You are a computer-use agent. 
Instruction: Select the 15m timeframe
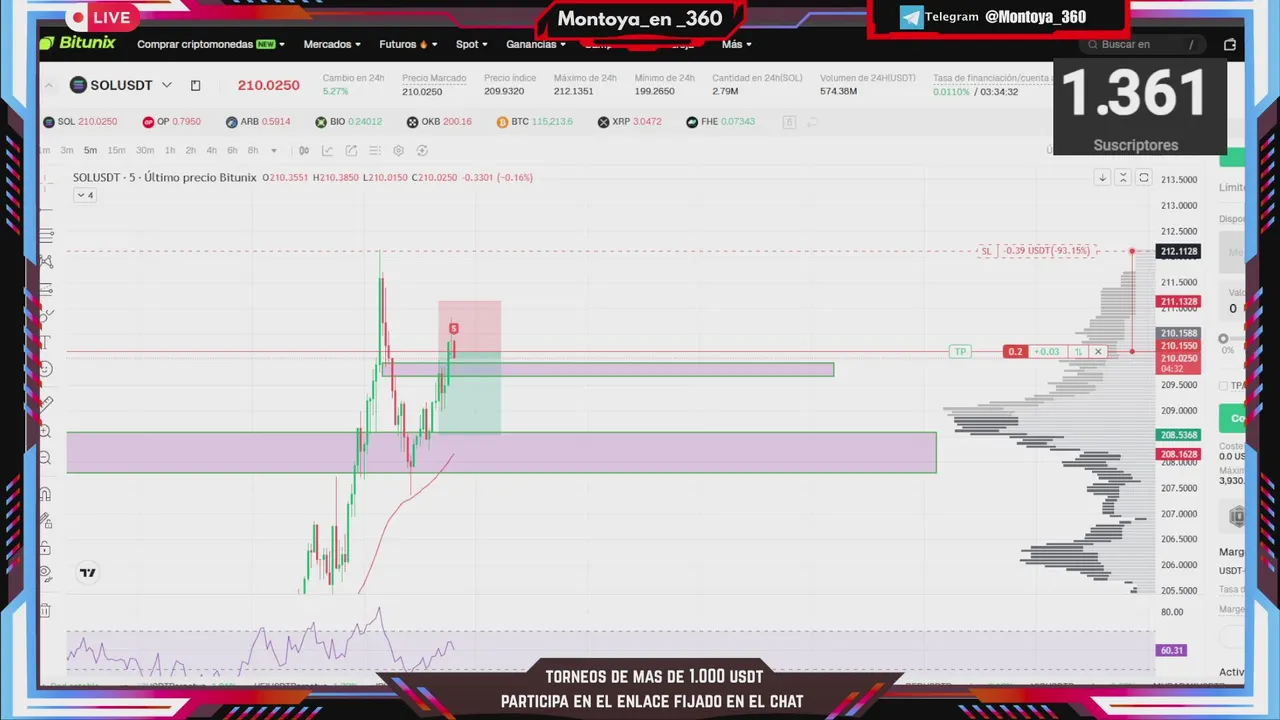point(116,151)
